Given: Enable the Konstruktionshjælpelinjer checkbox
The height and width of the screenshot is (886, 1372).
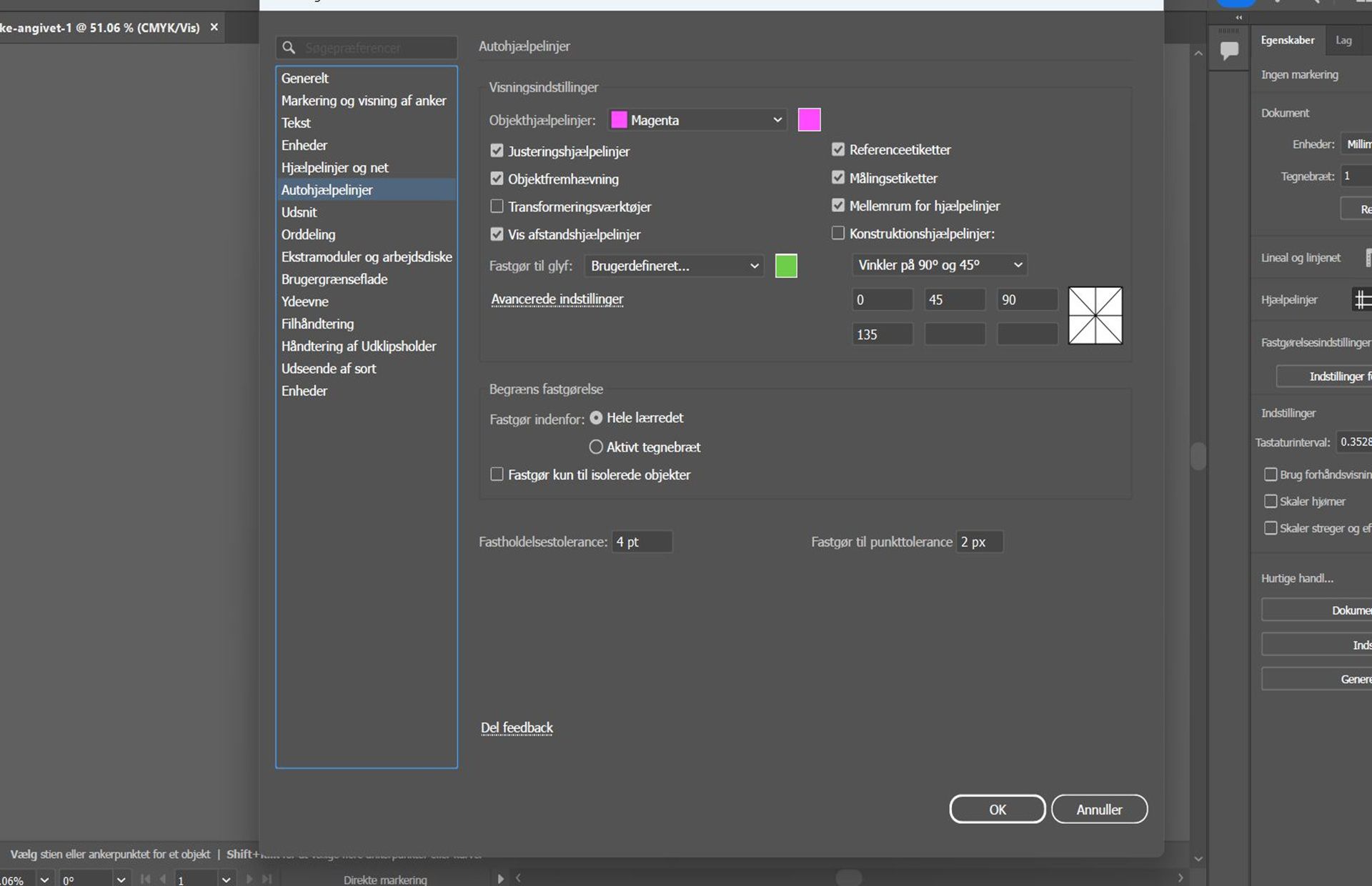Looking at the screenshot, I should coord(837,233).
